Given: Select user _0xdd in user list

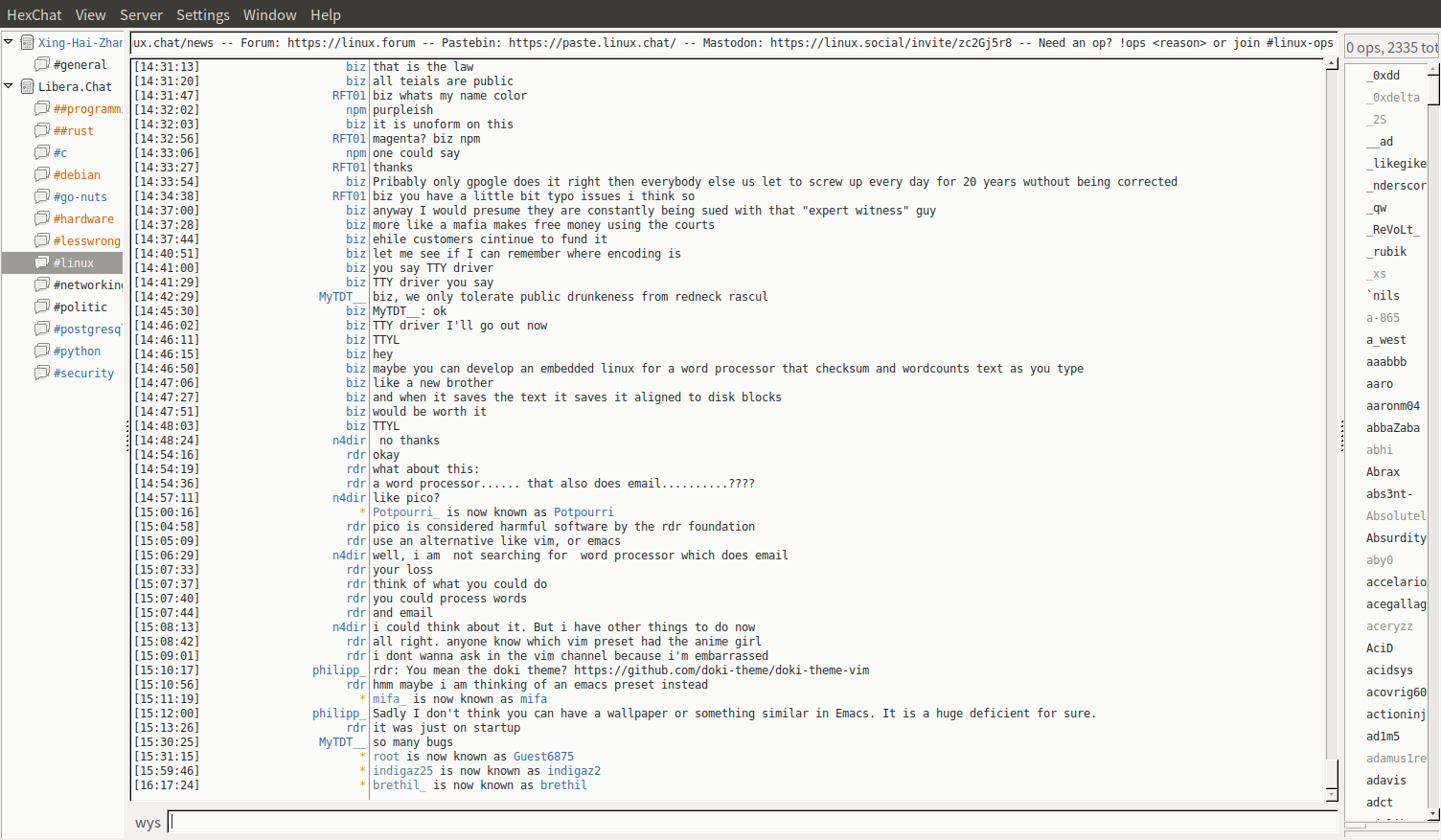Looking at the screenshot, I should (1383, 76).
